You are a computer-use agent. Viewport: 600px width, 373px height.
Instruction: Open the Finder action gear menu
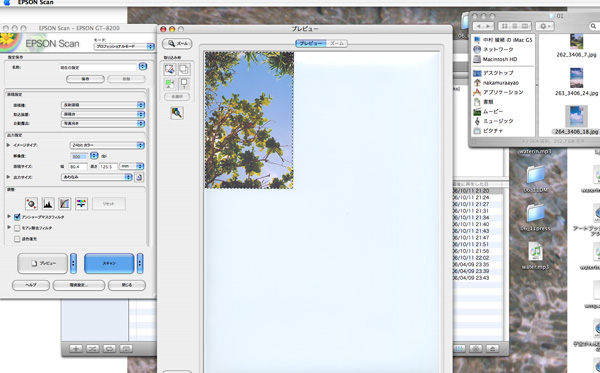point(545,26)
